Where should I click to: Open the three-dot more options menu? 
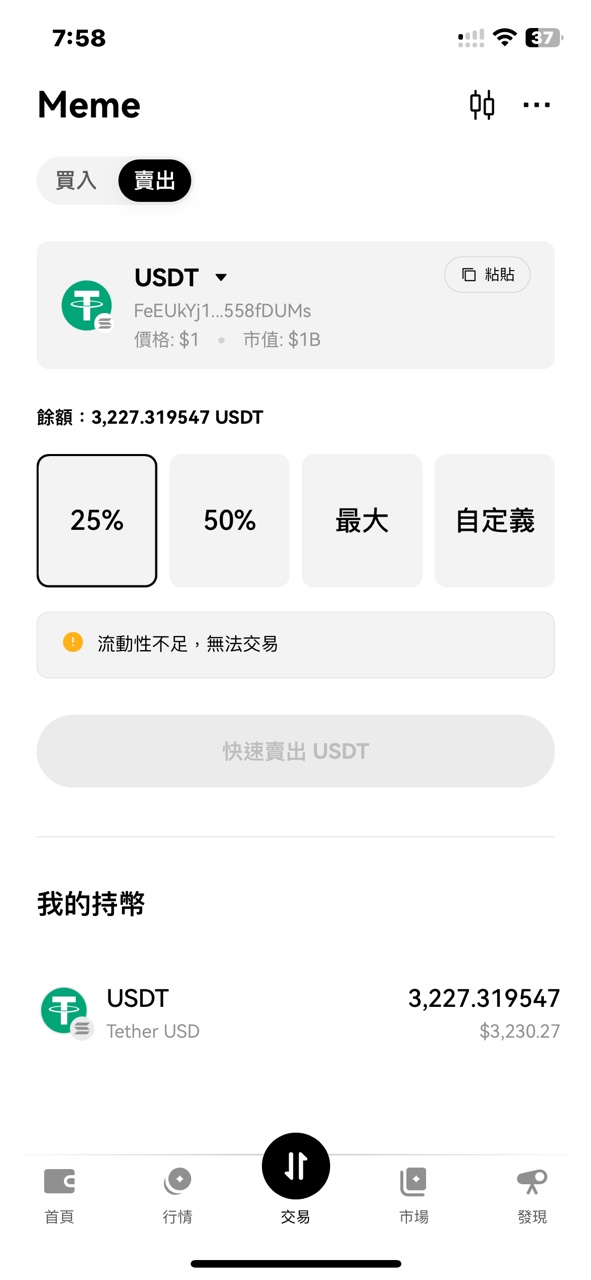point(537,105)
